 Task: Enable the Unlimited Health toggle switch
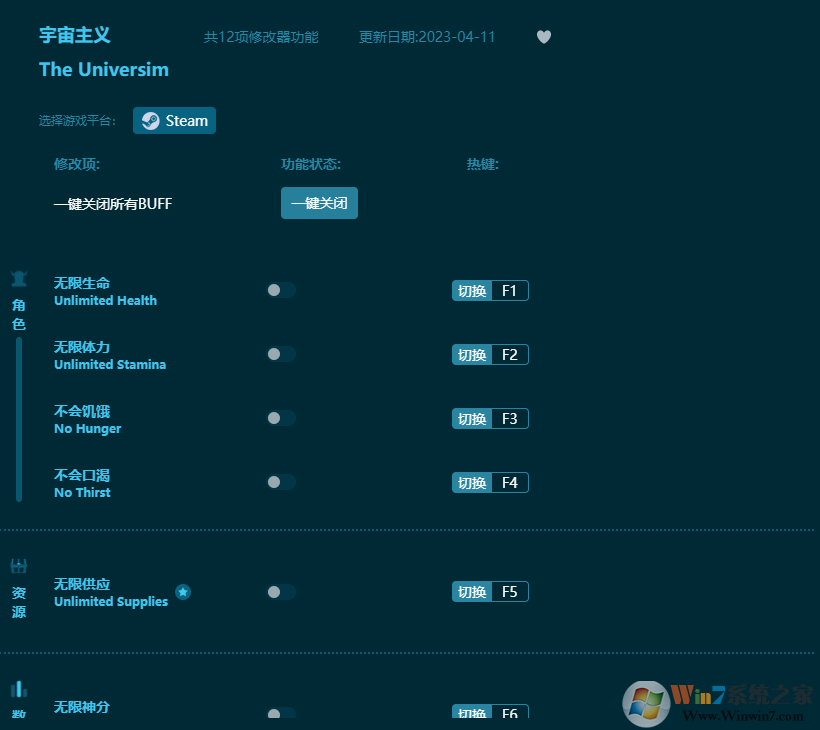point(281,290)
